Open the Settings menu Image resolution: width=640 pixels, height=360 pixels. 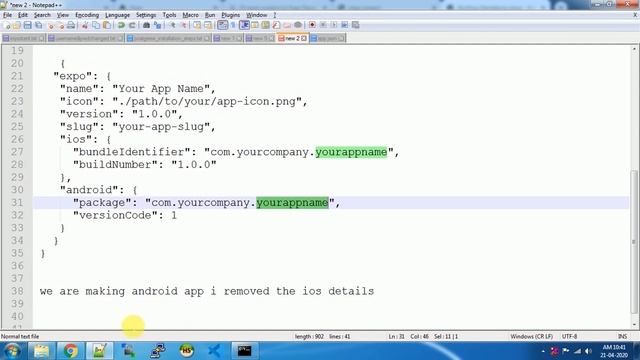pyautogui.click(x=146, y=15)
